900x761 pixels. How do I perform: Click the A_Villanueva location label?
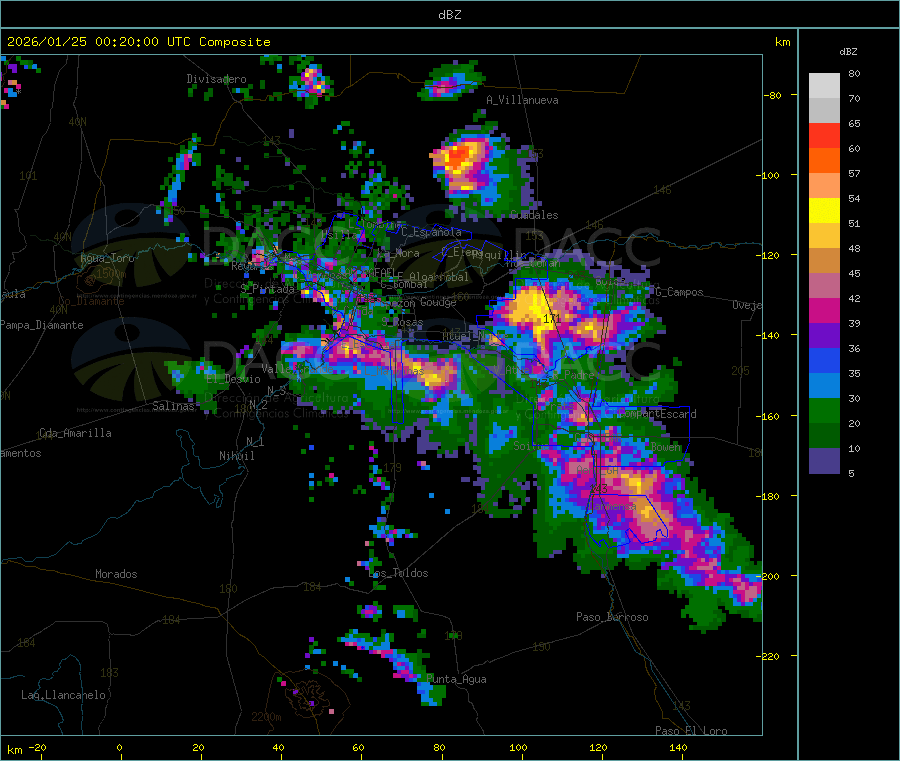coord(522,100)
